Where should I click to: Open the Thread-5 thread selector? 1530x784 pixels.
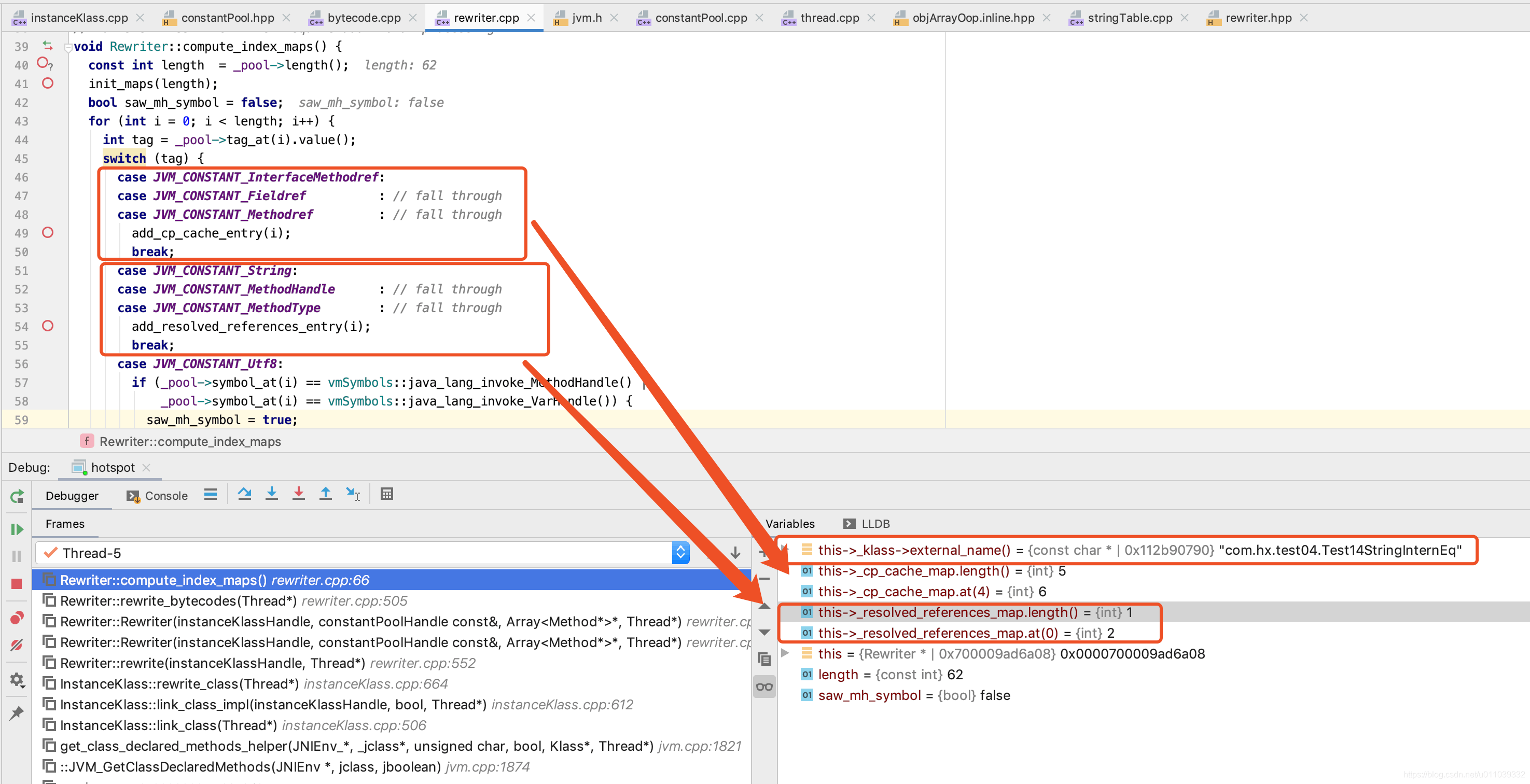[x=363, y=552]
